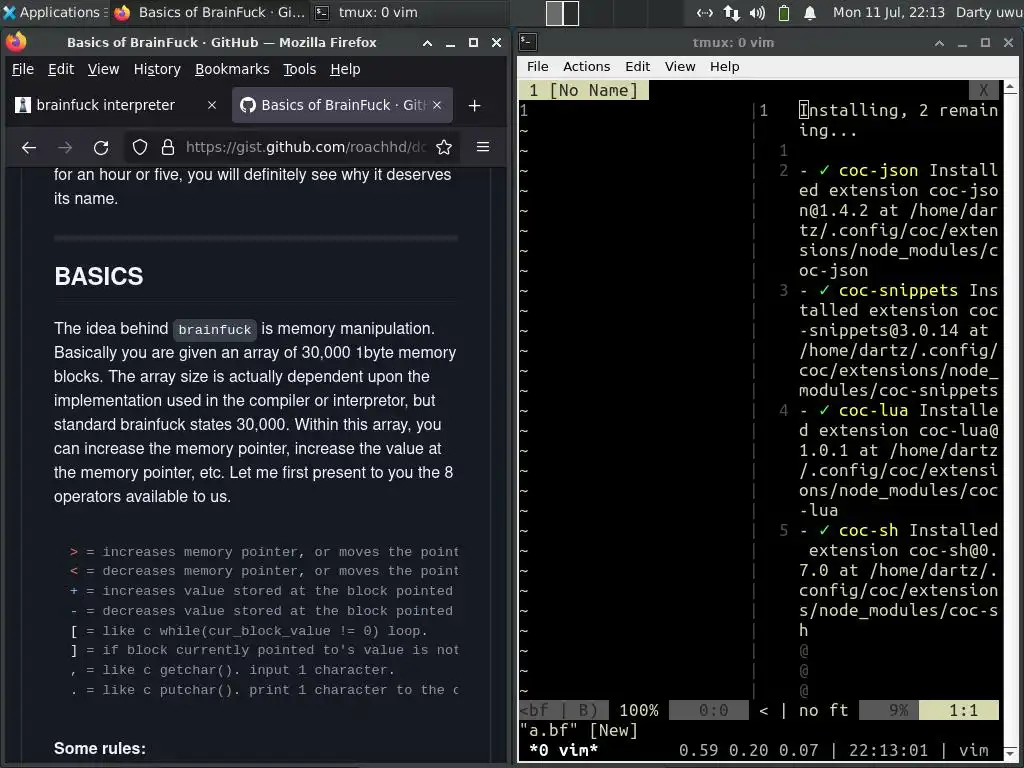Click the network transfer arrows tray icon

[x=731, y=12]
